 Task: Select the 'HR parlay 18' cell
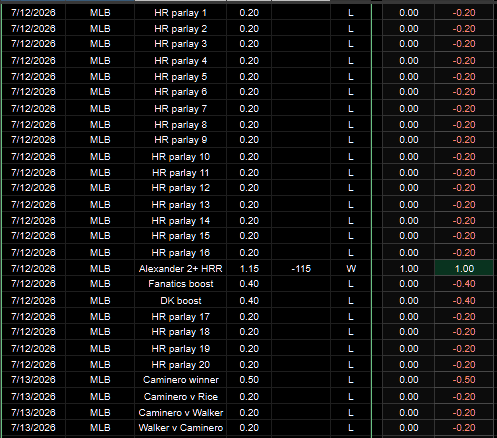point(180,332)
